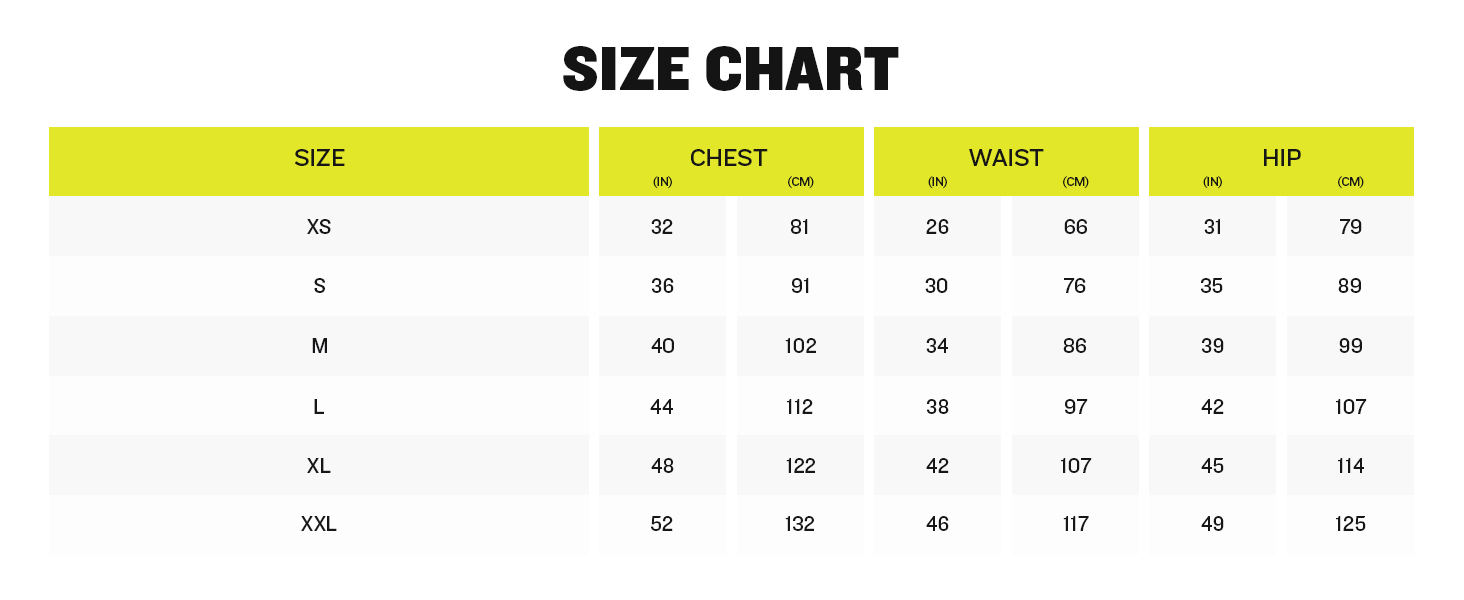Click S waist value 30 inches

coord(937,286)
